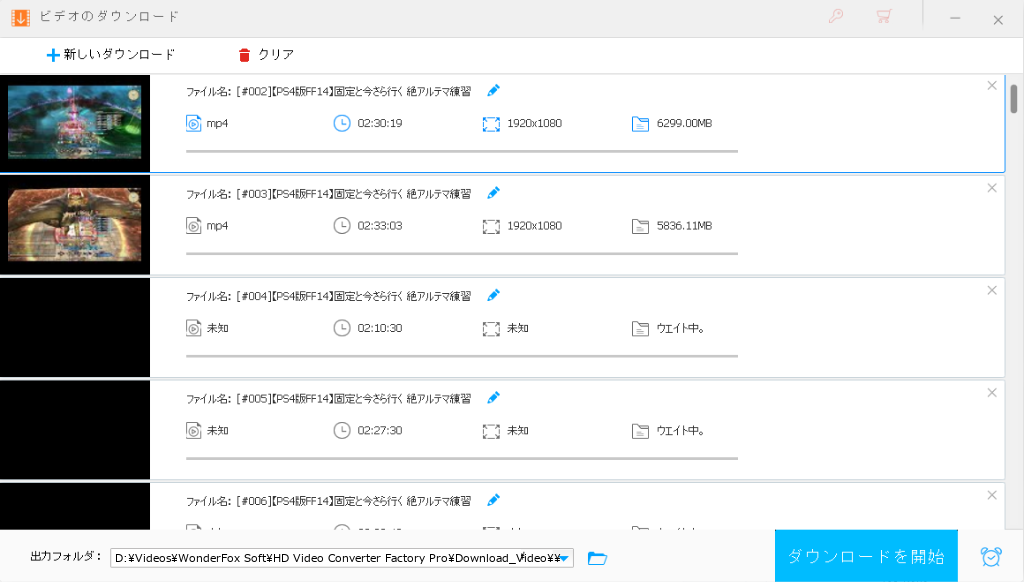Remove the #005 video from list
Screen dimensions: 1024x582
pyautogui.click(x=992, y=393)
